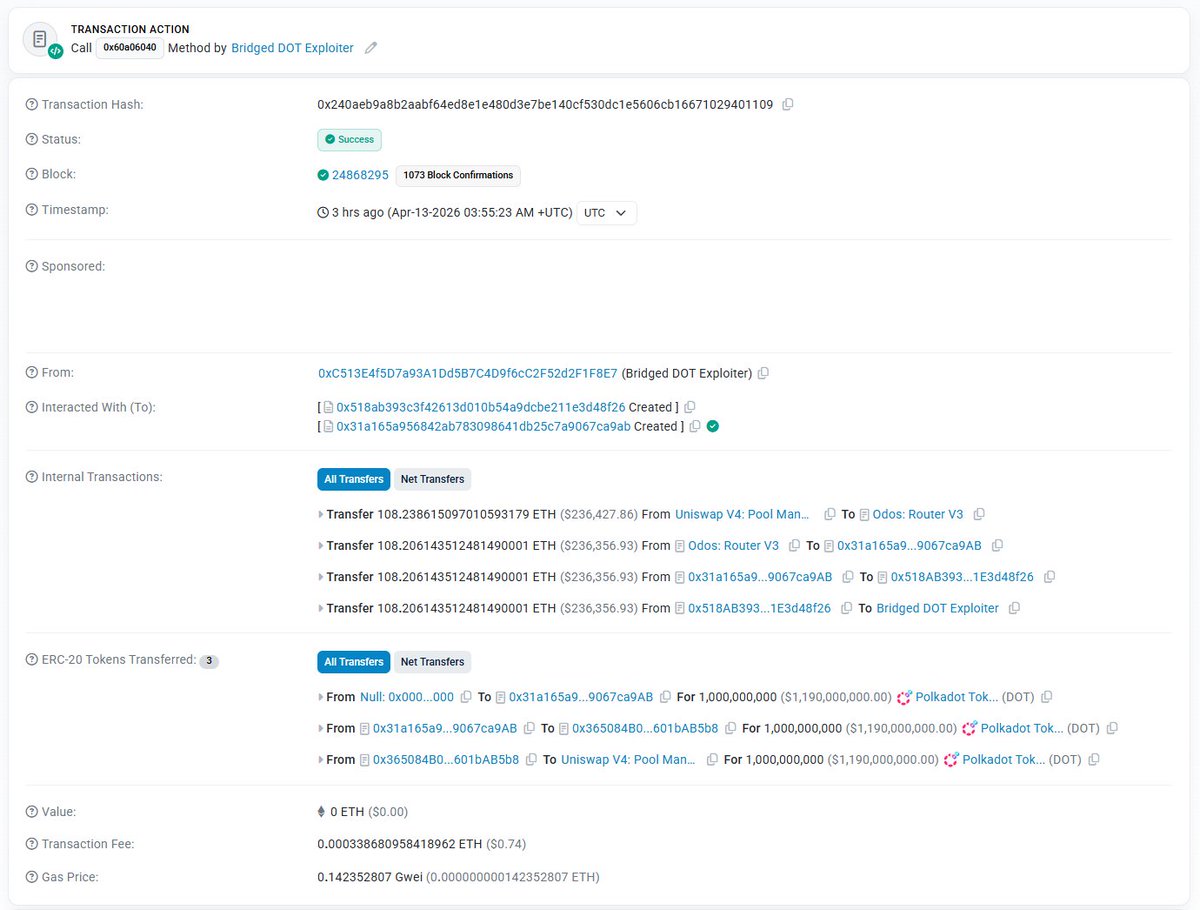
Task: Copy the From address
Action: (x=763, y=373)
